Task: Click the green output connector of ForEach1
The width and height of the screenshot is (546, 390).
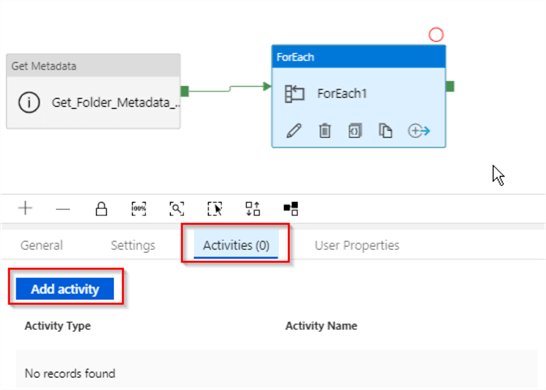Action: [450, 86]
